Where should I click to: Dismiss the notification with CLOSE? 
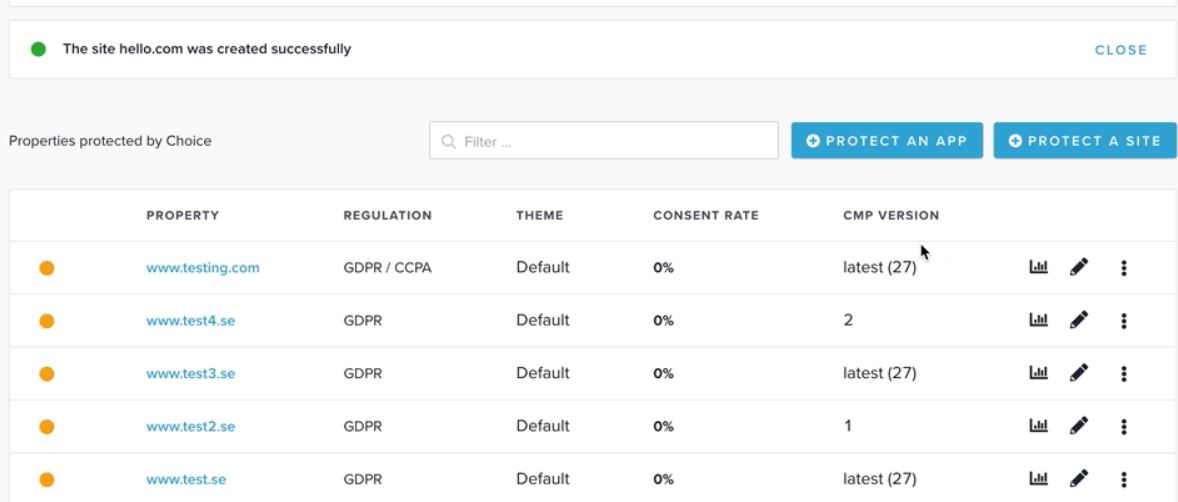point(1120,50)
